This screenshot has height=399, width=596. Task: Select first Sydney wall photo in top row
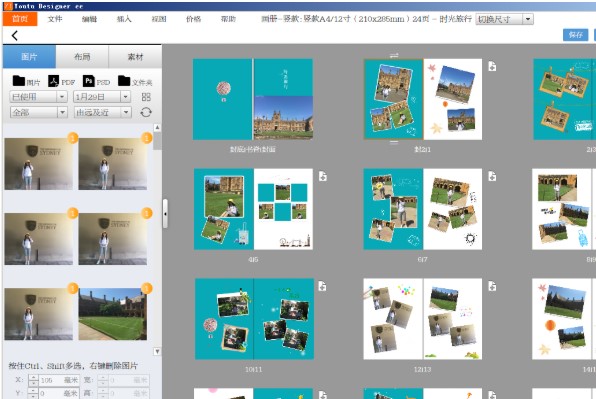click(38, 164)
